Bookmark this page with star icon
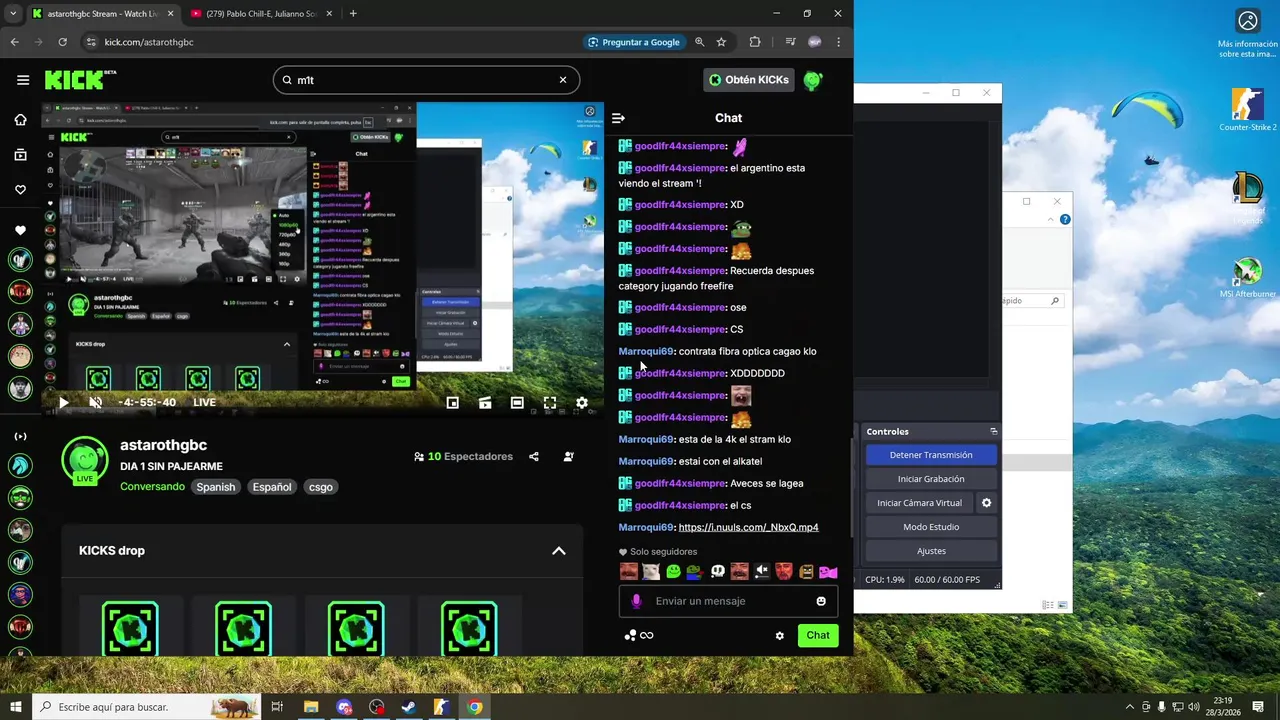The image size is (1280, 720). 721,42
